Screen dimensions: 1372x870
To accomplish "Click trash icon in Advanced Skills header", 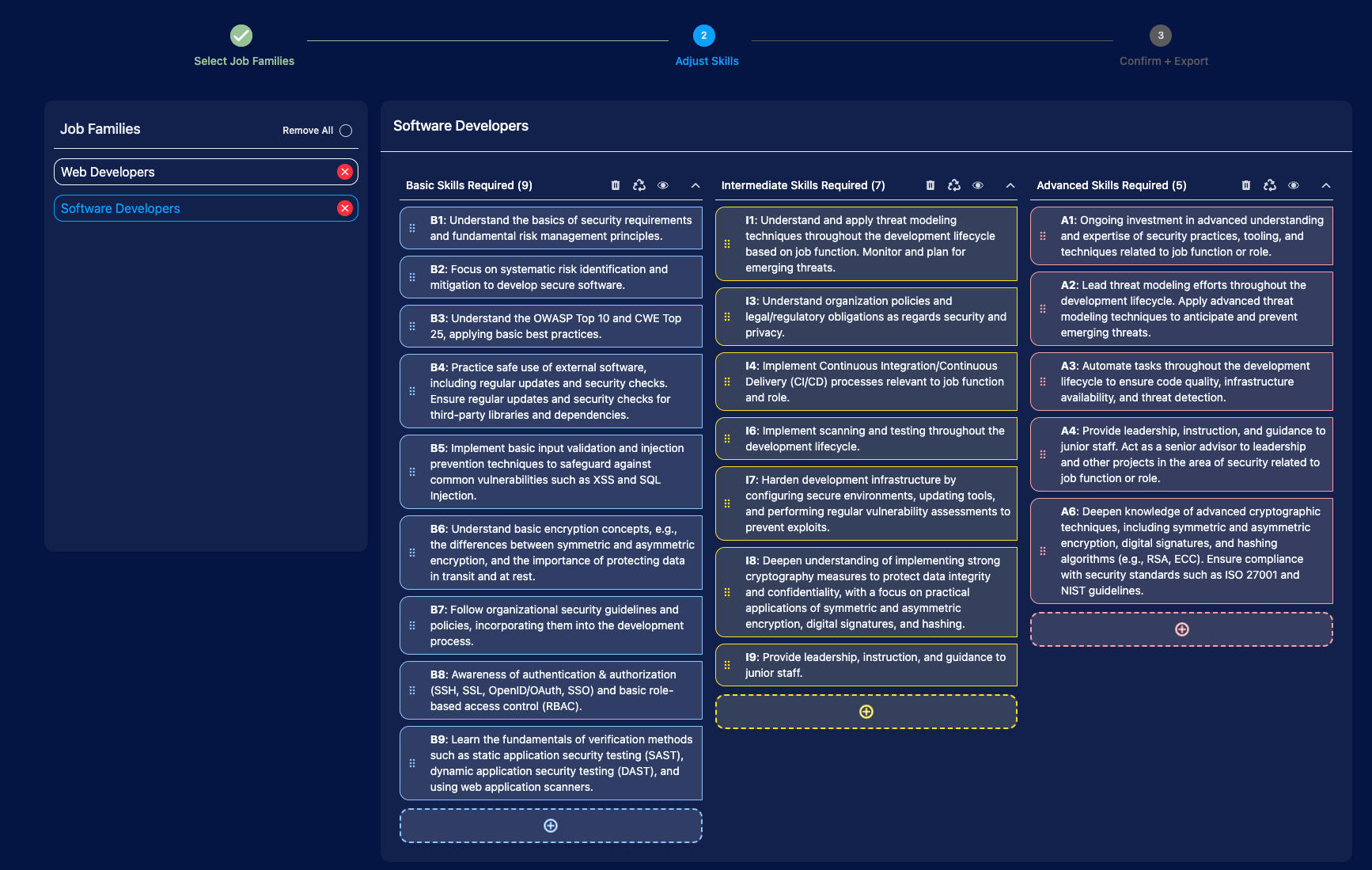I will click(x=1246, y=185).
